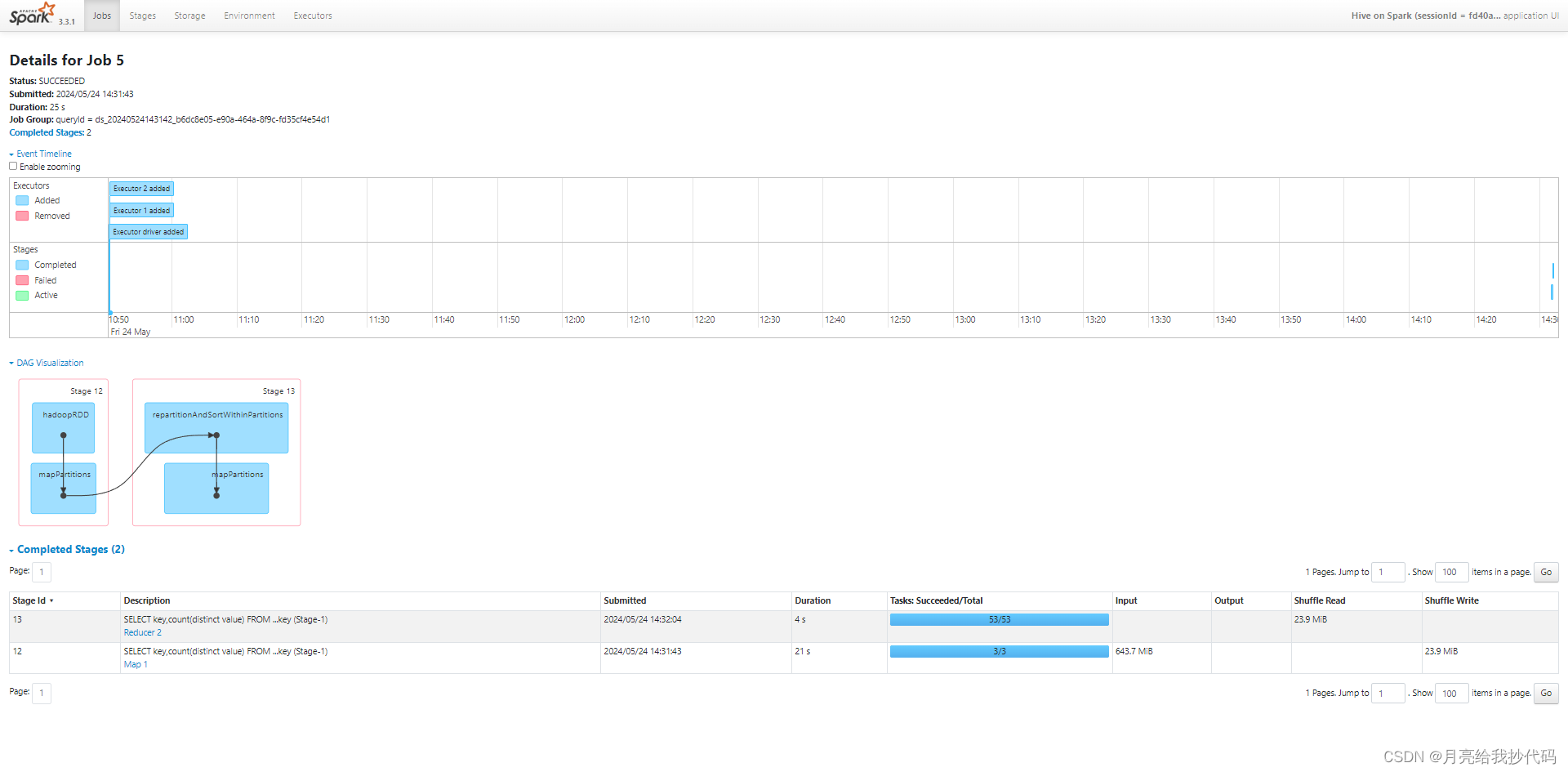
Task: Click the bottom Go button
Action: 1546,693
